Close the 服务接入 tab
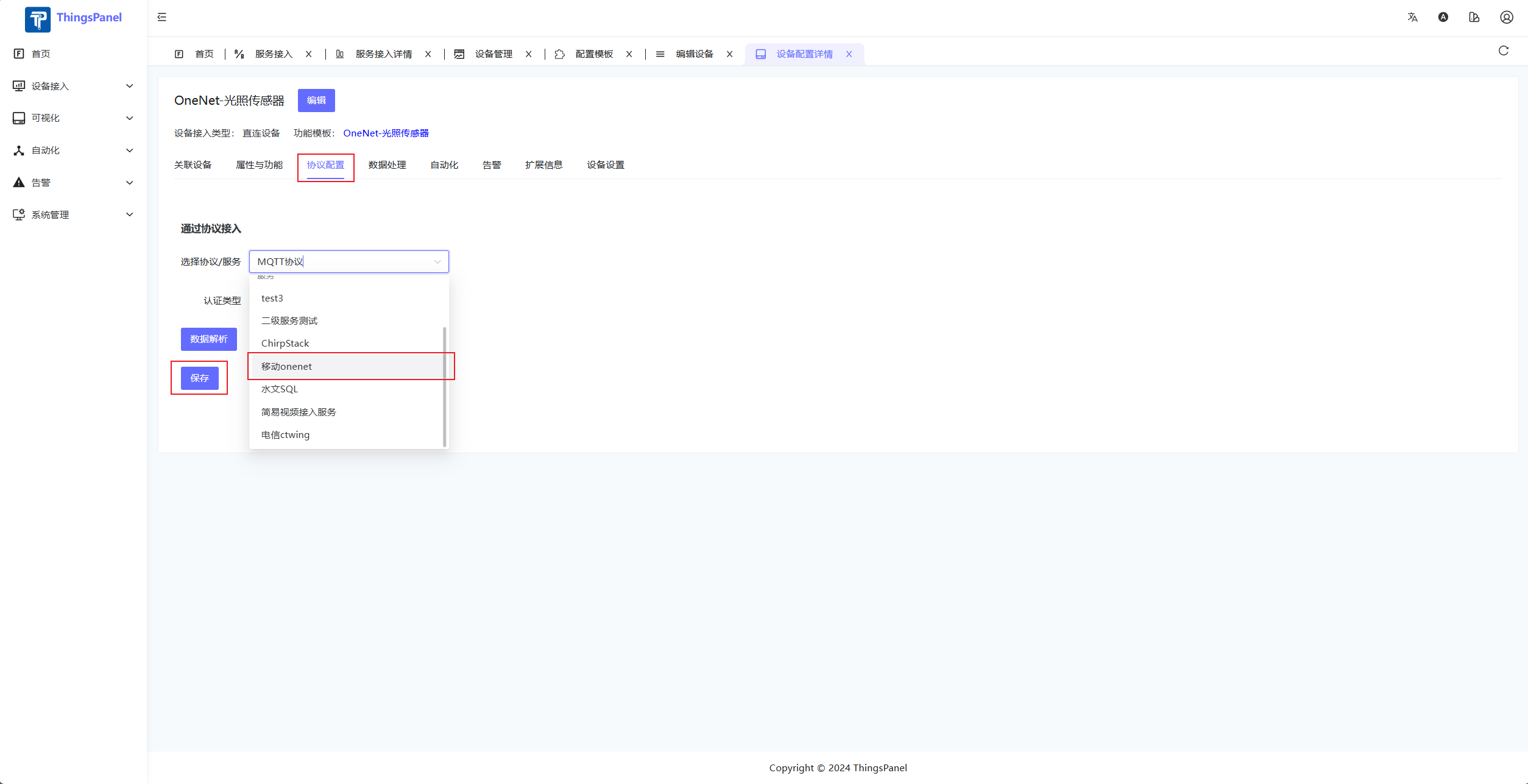 click(309, 54)
